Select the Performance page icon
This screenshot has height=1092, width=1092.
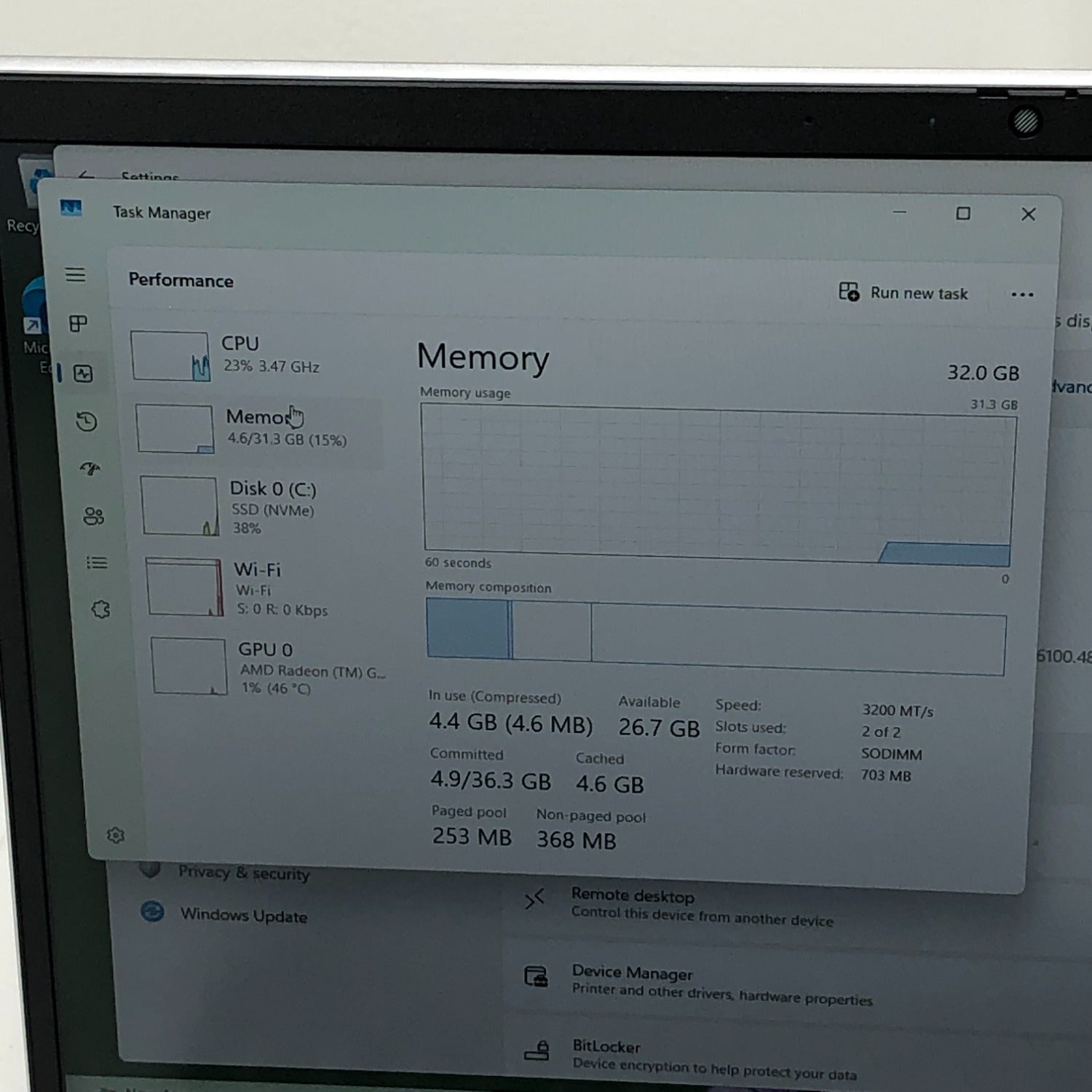point(83,373)
